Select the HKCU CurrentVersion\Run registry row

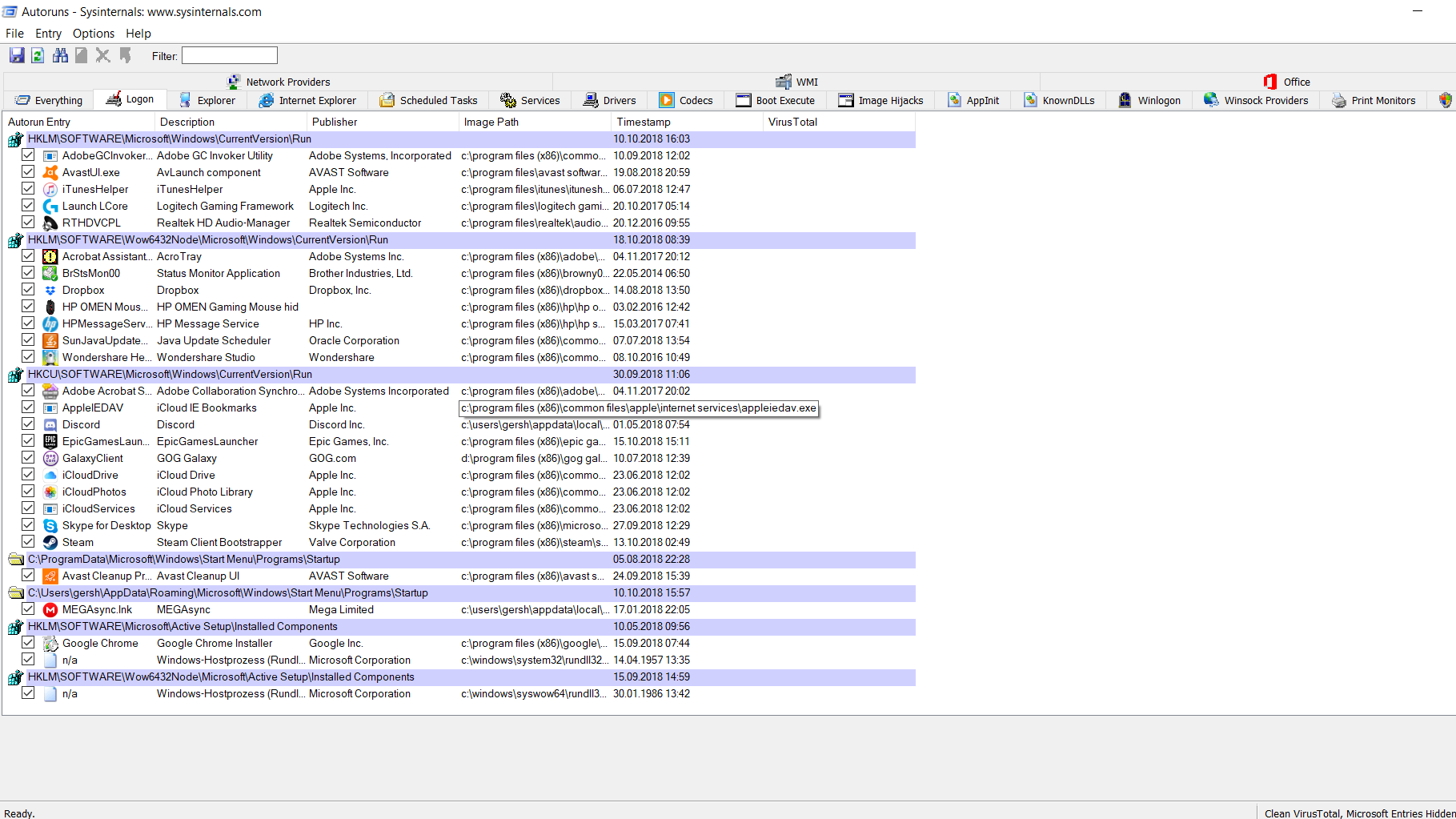point(461,374)
